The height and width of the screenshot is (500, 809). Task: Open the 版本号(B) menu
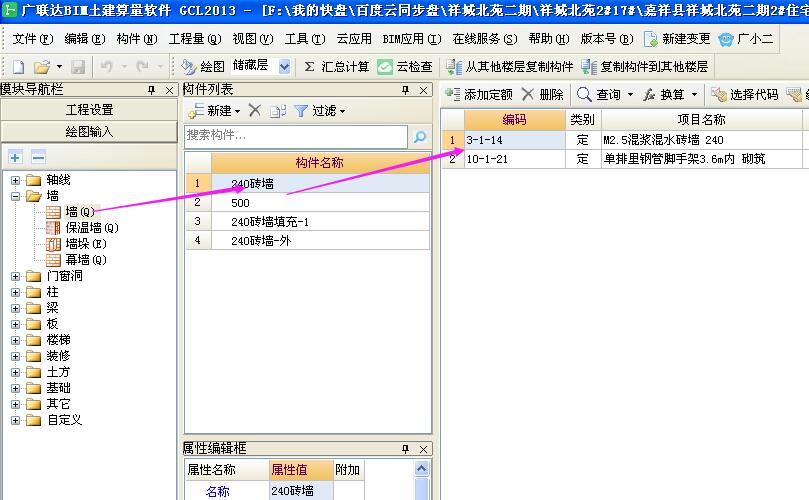click(x=607, y=39)
